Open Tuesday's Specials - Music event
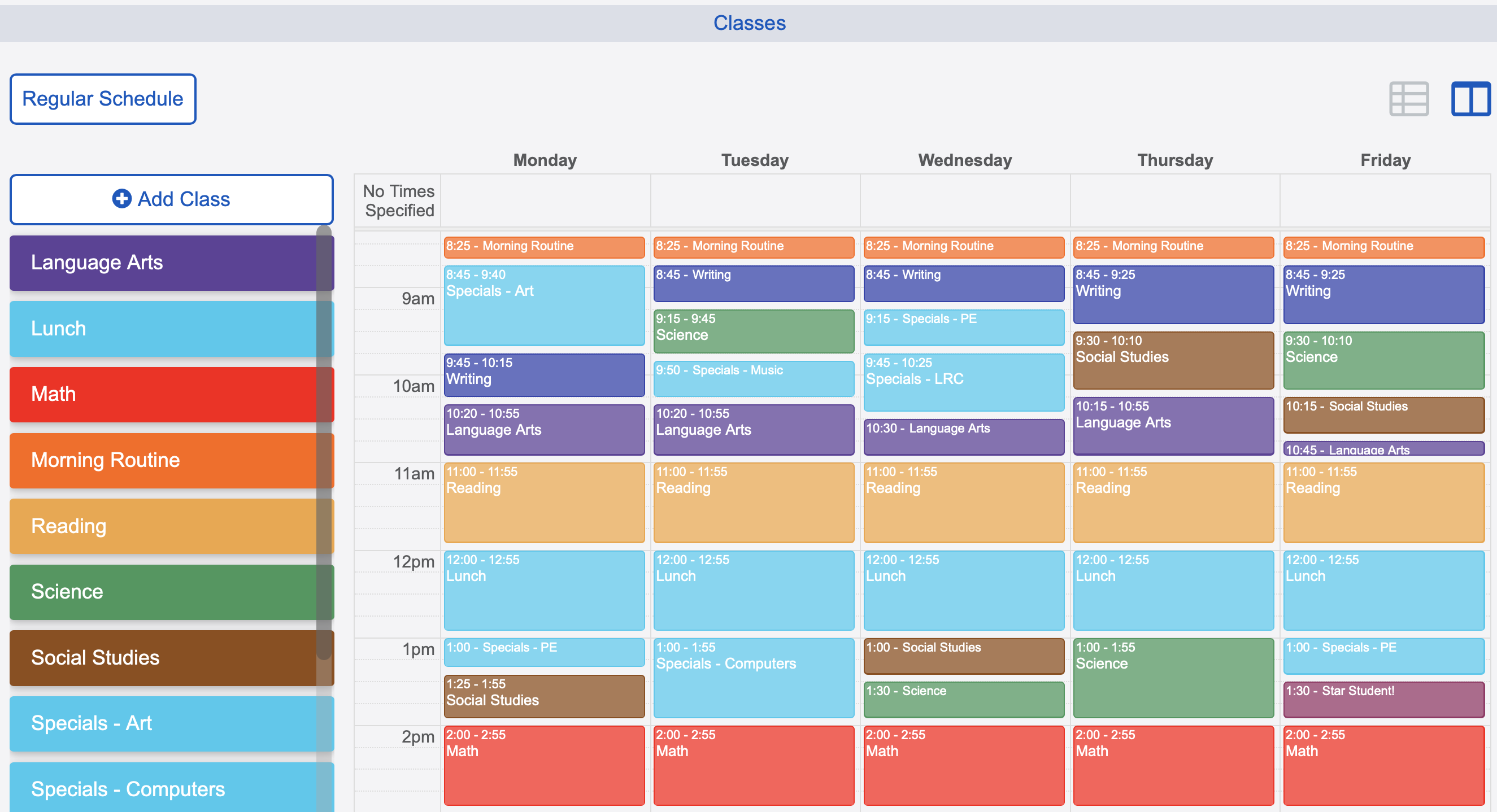This screenshot has width=1497, height=812. click(753, 379)
